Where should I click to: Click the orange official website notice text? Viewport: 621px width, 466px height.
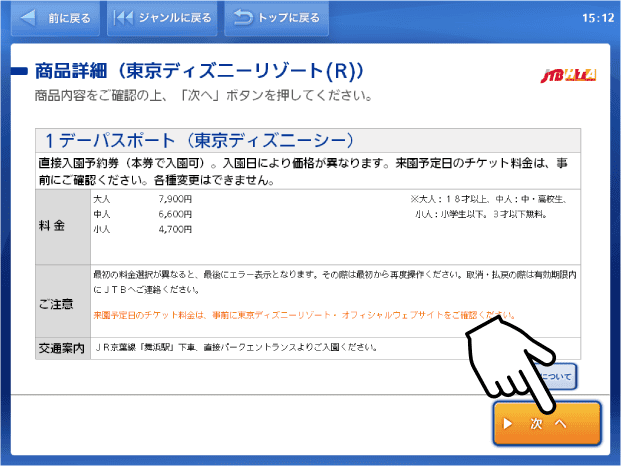pyautogui.click(x=300, y=314)
